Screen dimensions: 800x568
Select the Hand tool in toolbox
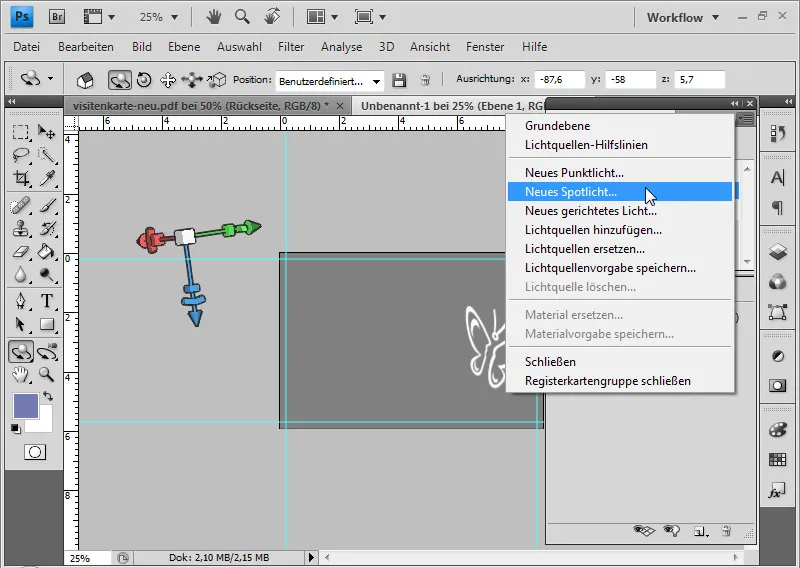point(20,375)
